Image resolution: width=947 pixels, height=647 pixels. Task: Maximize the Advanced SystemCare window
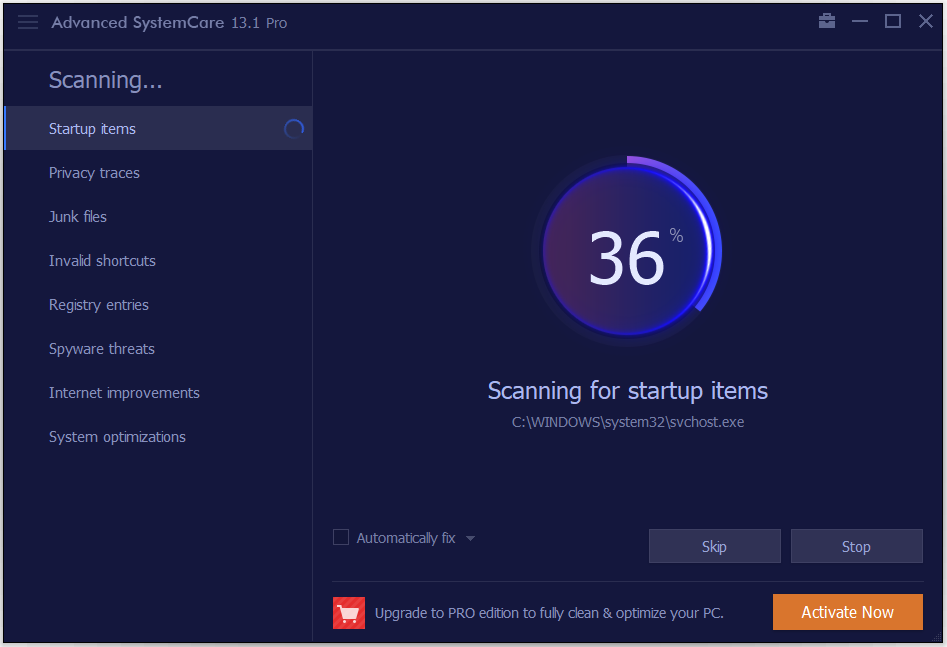(893, 21)
